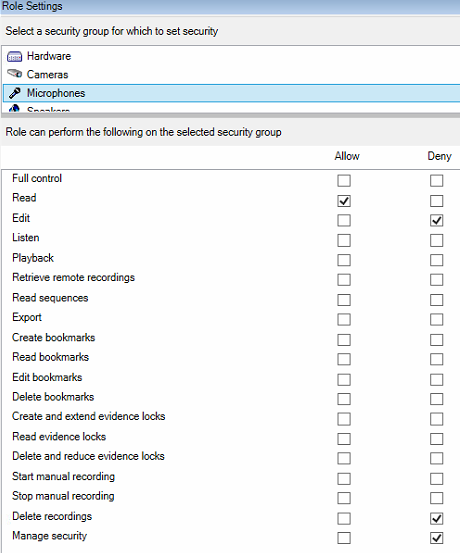This screenshot has height=553, width=460.
Task: Allow the Listen permission
Action: click(x=344, y=241)
